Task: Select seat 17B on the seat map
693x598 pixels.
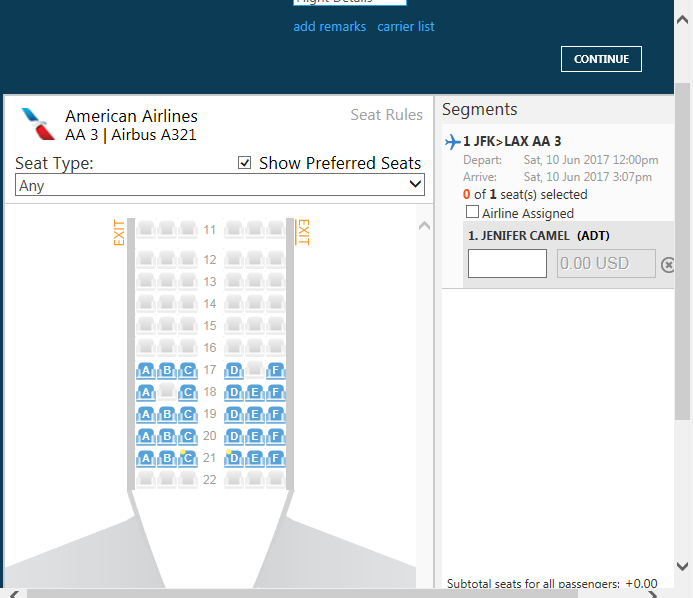Action: tap(167, 370)
